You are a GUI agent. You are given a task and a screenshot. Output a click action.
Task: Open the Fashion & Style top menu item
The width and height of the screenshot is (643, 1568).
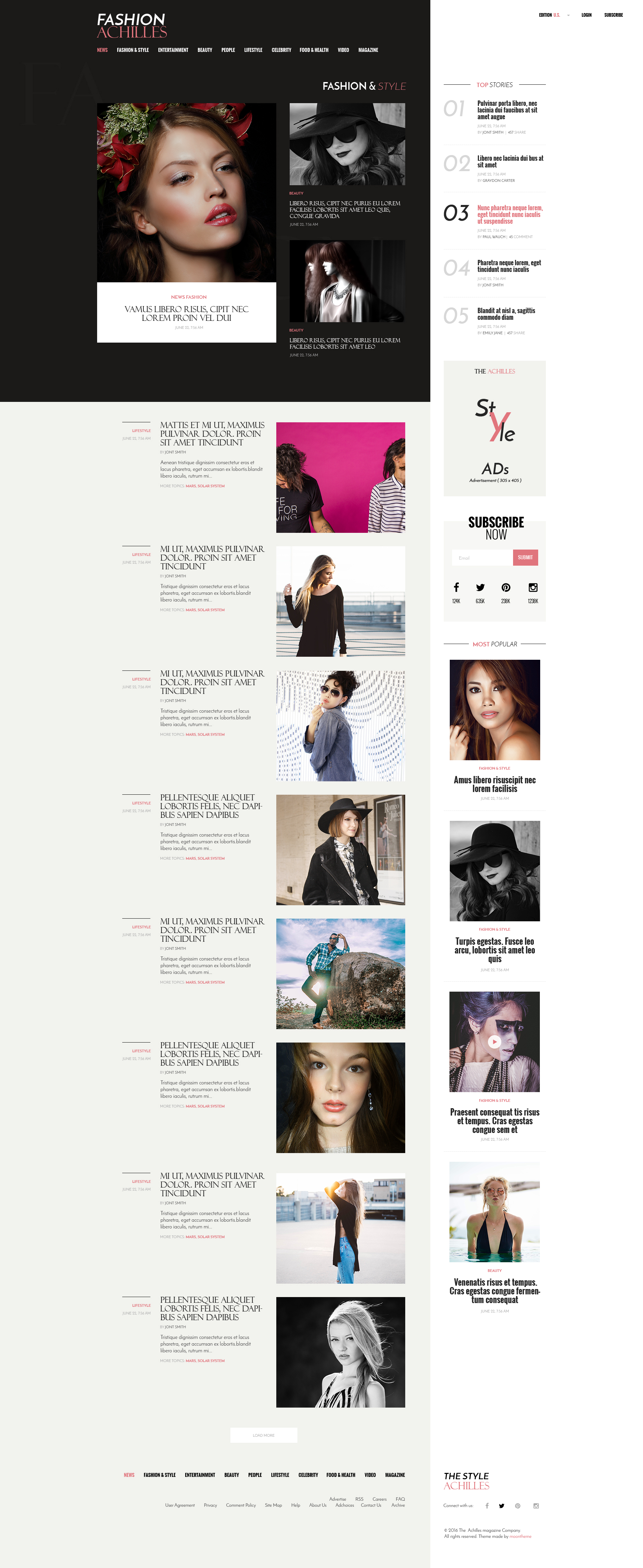tap(133, 50)
